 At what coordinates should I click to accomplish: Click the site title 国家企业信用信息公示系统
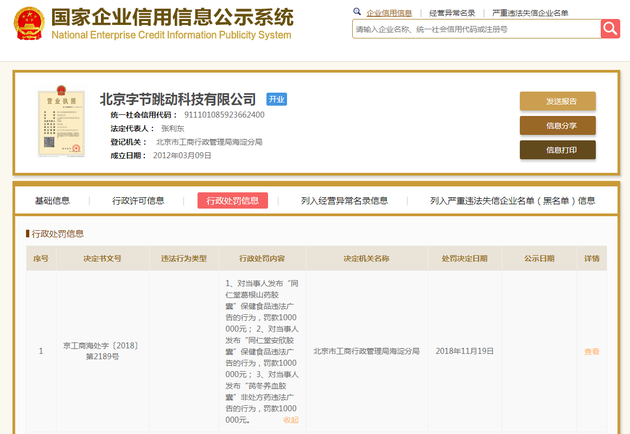click(x=172, y=17)
